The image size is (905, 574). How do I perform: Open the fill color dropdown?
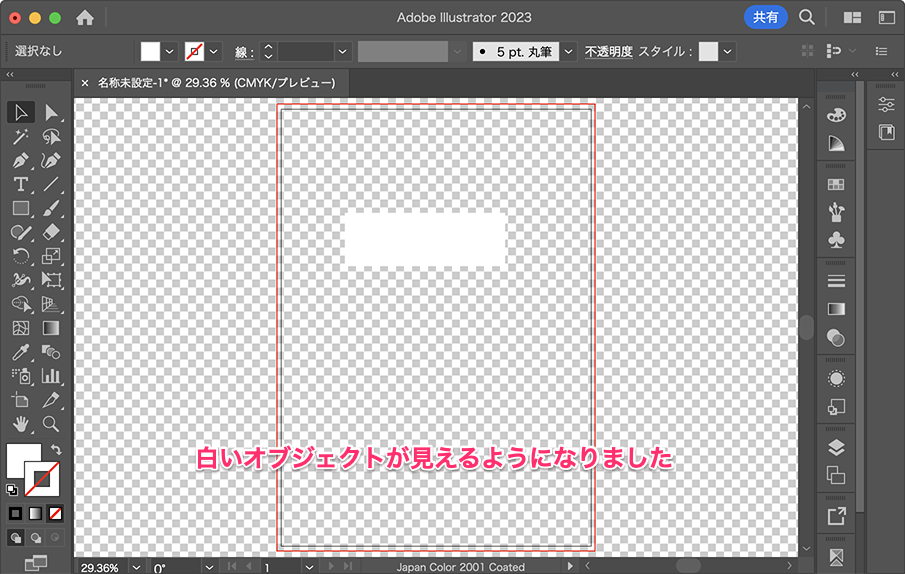point(169,51)
